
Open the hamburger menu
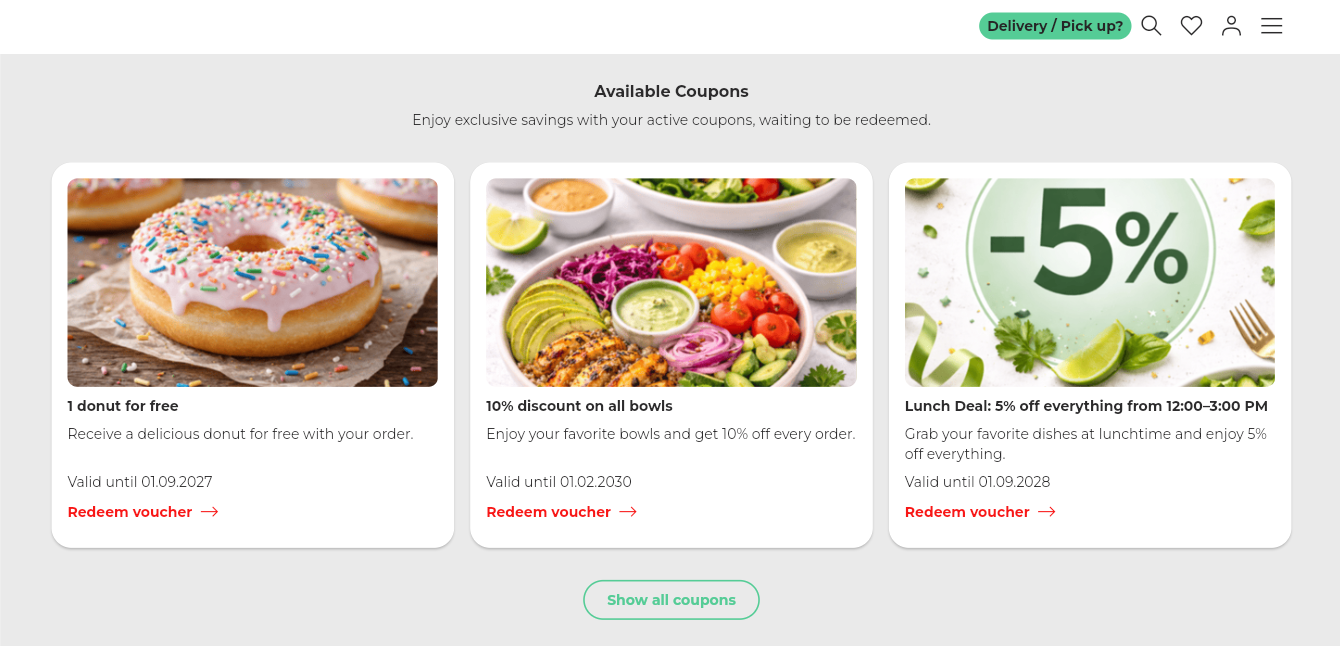click(x=1271, y=26)
